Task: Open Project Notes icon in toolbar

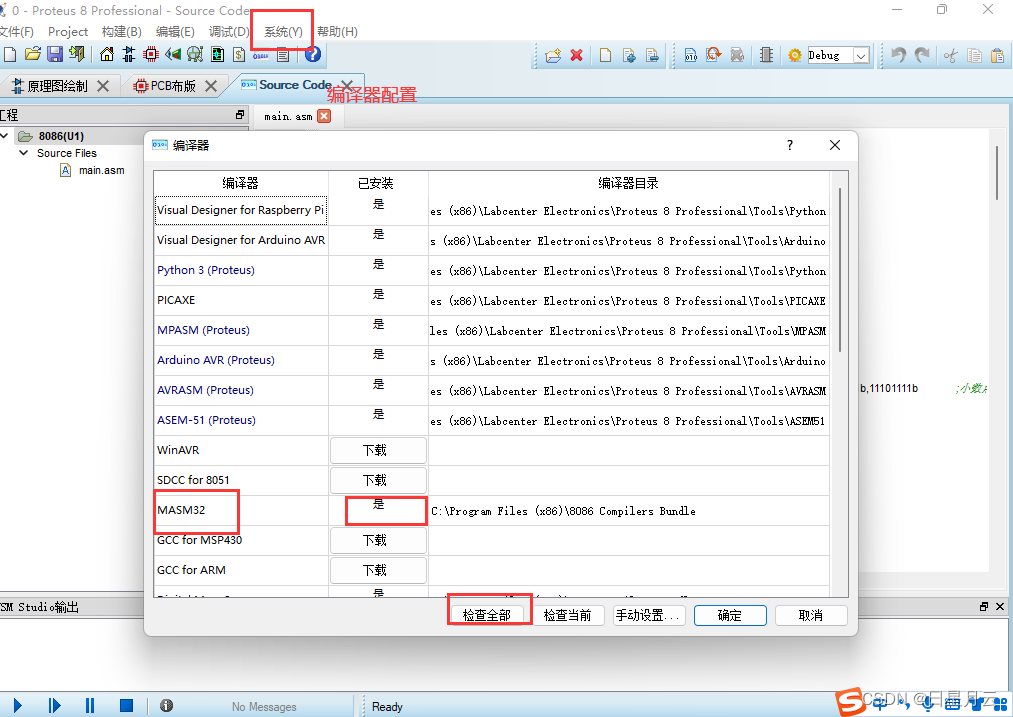Action: point(282,56)
